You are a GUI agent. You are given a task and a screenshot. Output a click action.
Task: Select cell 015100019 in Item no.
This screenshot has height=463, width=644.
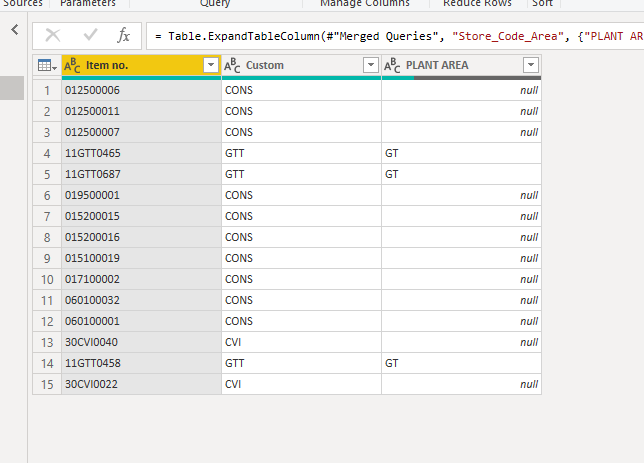pyautogui.click(x=141, y=258)
